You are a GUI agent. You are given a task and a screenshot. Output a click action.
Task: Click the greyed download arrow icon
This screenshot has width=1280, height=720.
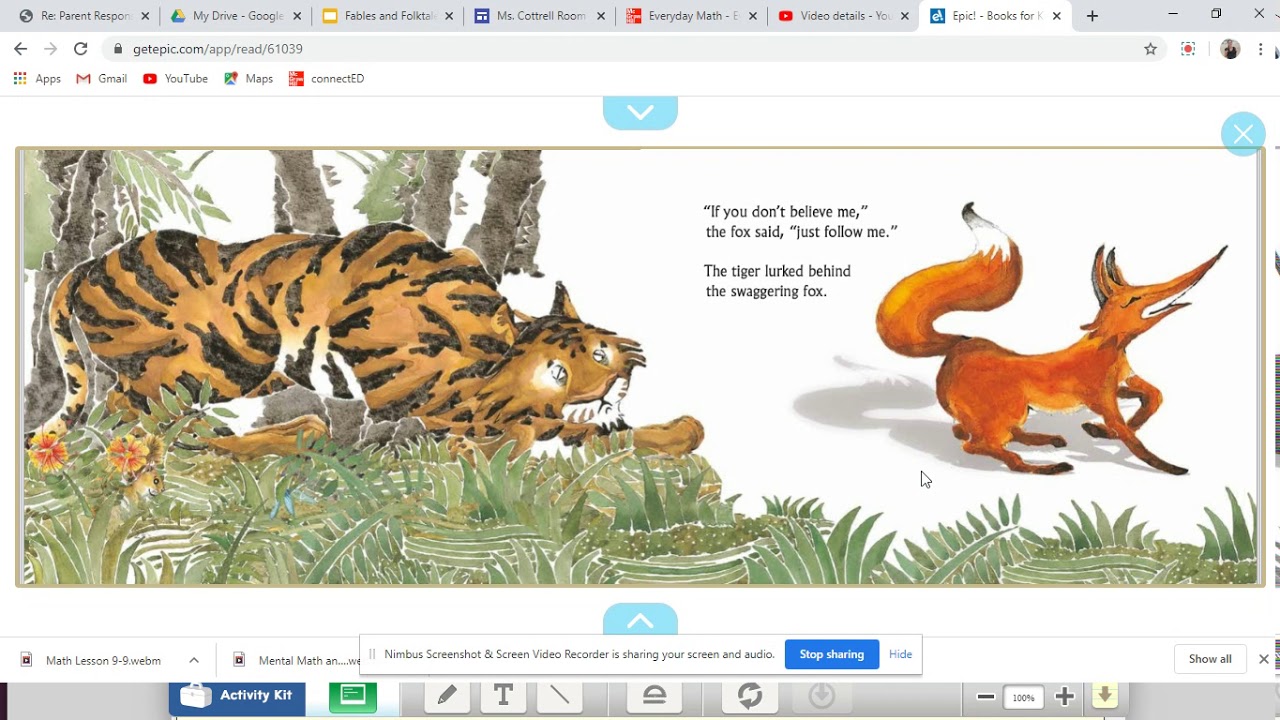822,696
